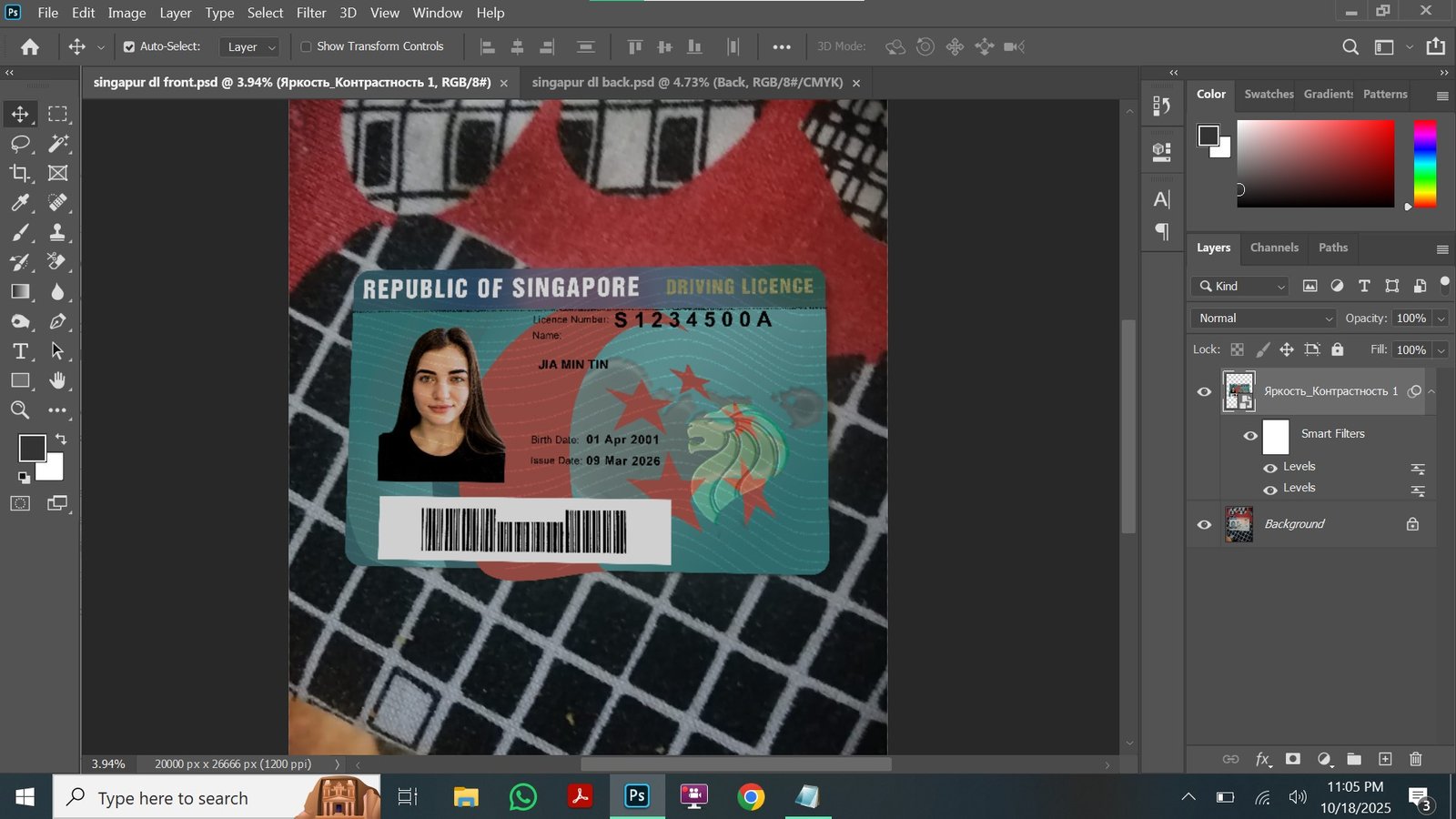Choose the Hand tool

(57, 380)
